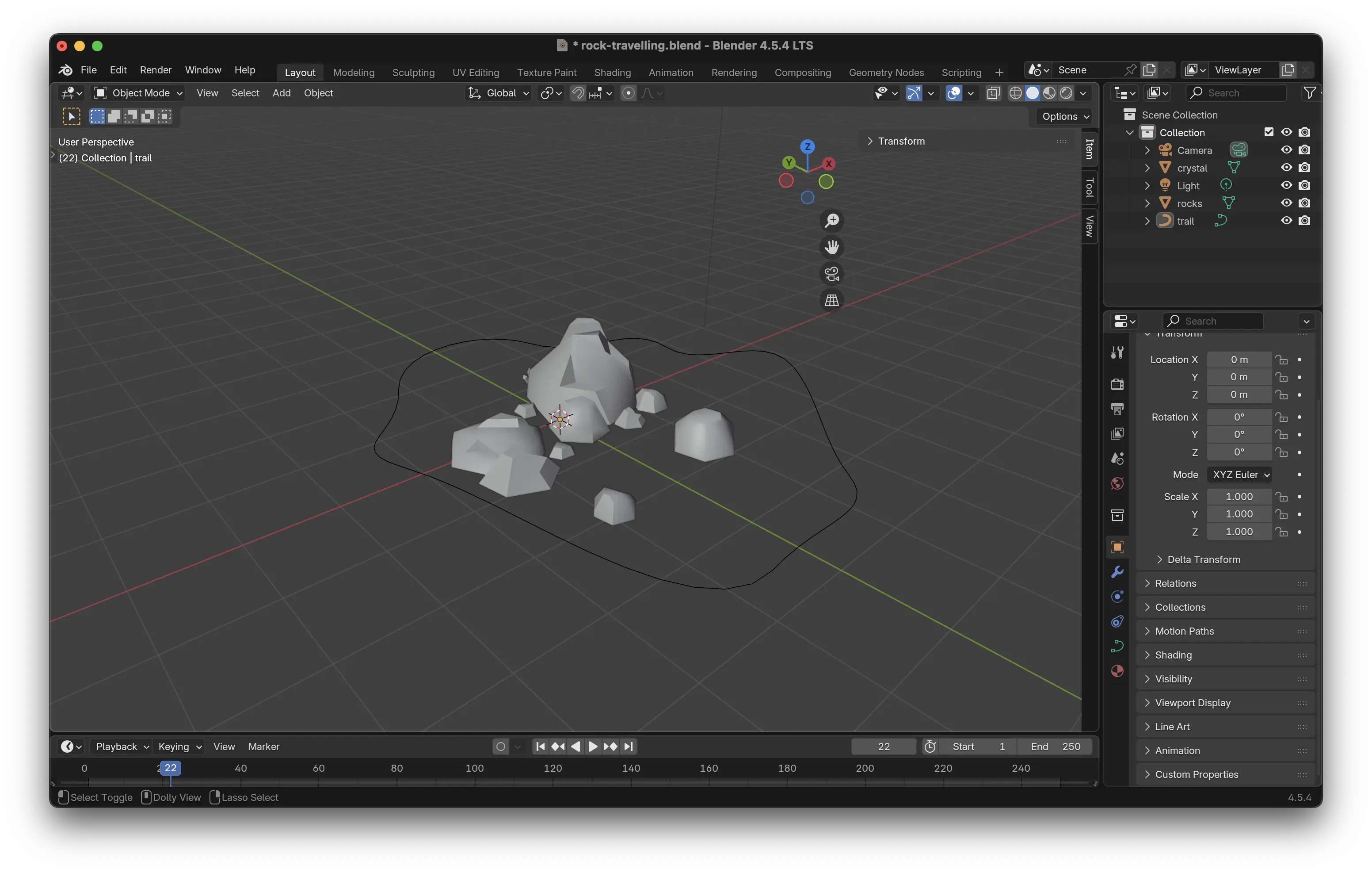Uncheck the Collection exclude checkbox
Viewport: 1372px width, 873px height.
[x=1268, y=132]
